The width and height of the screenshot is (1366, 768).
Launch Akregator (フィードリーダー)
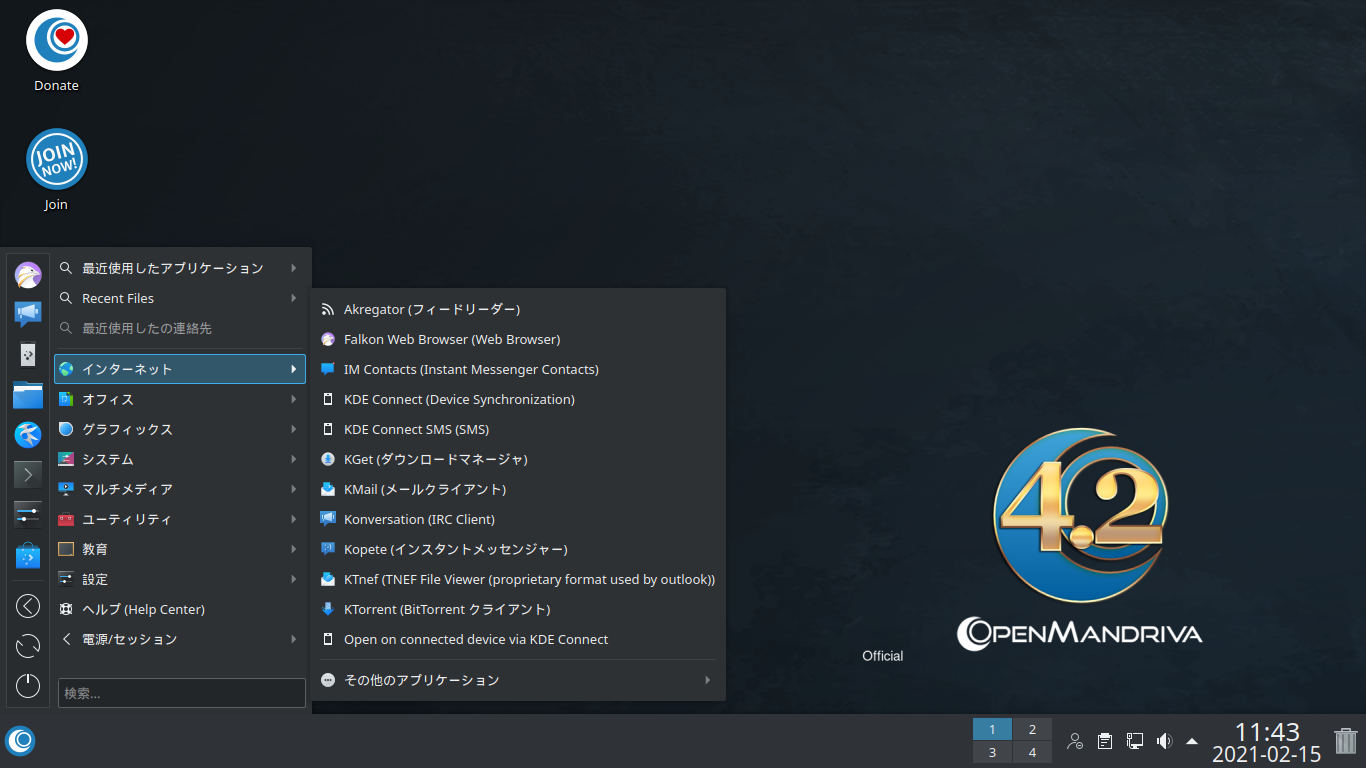[x=518, y=309]
